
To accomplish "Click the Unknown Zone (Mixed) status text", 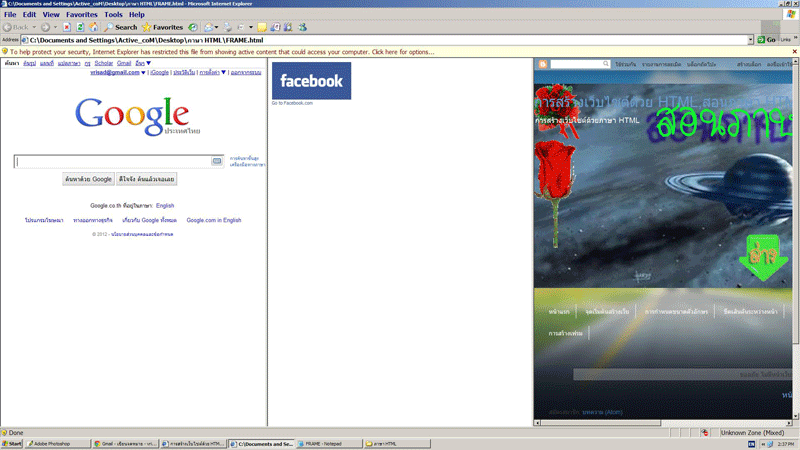I will [x=752, y=433].
